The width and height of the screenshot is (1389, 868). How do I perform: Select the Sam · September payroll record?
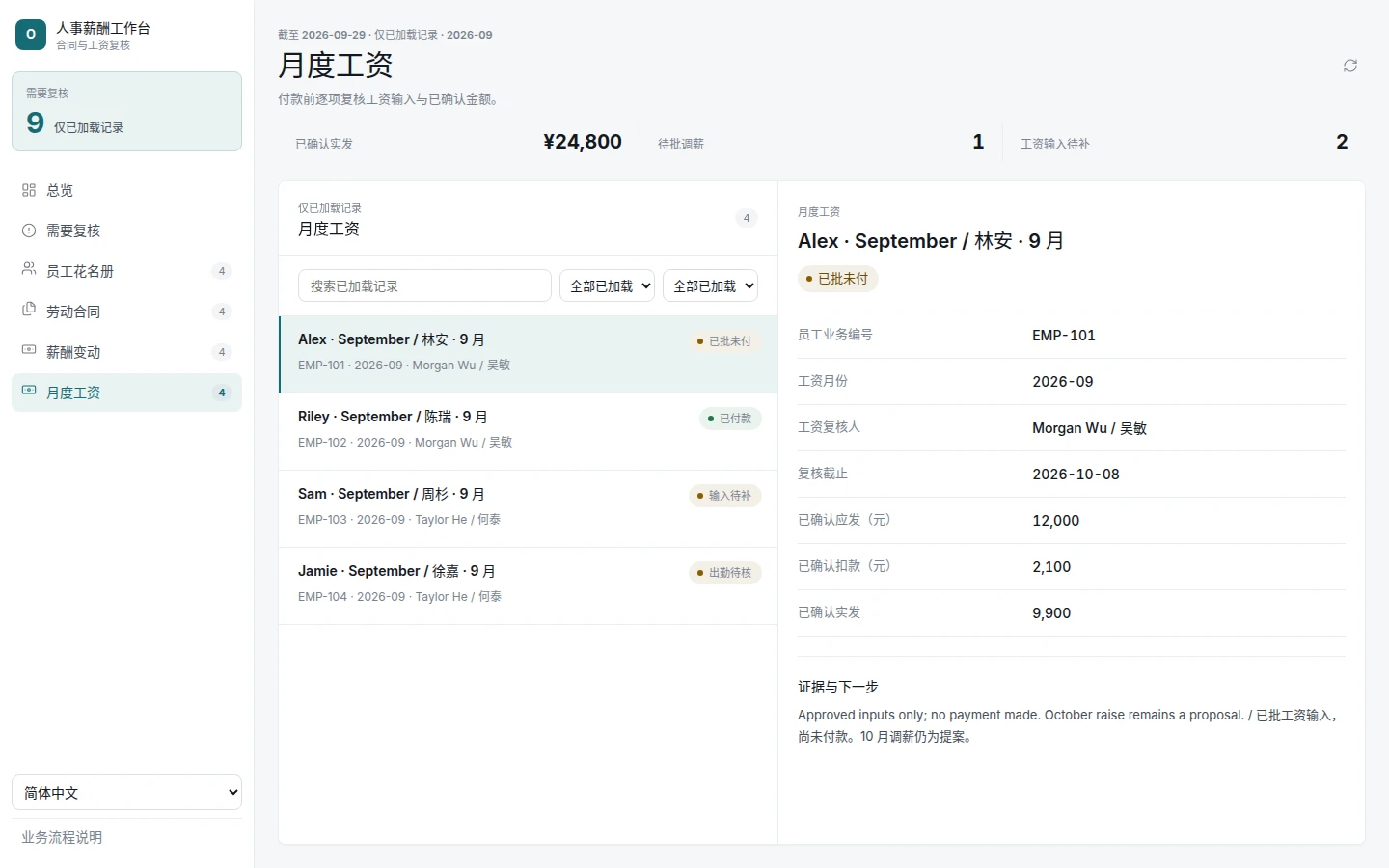point(529,508)
